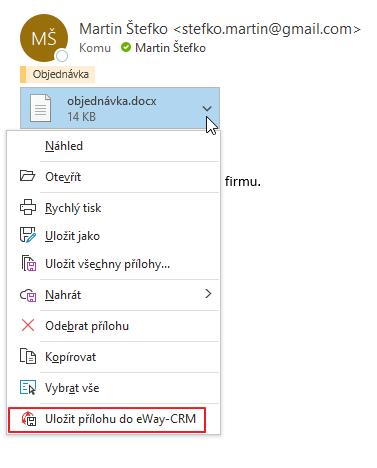The width and height of the screenshot is (377, 468).
Task: Expand the Nahrát submenu arrow
Action: coord(208,294)
